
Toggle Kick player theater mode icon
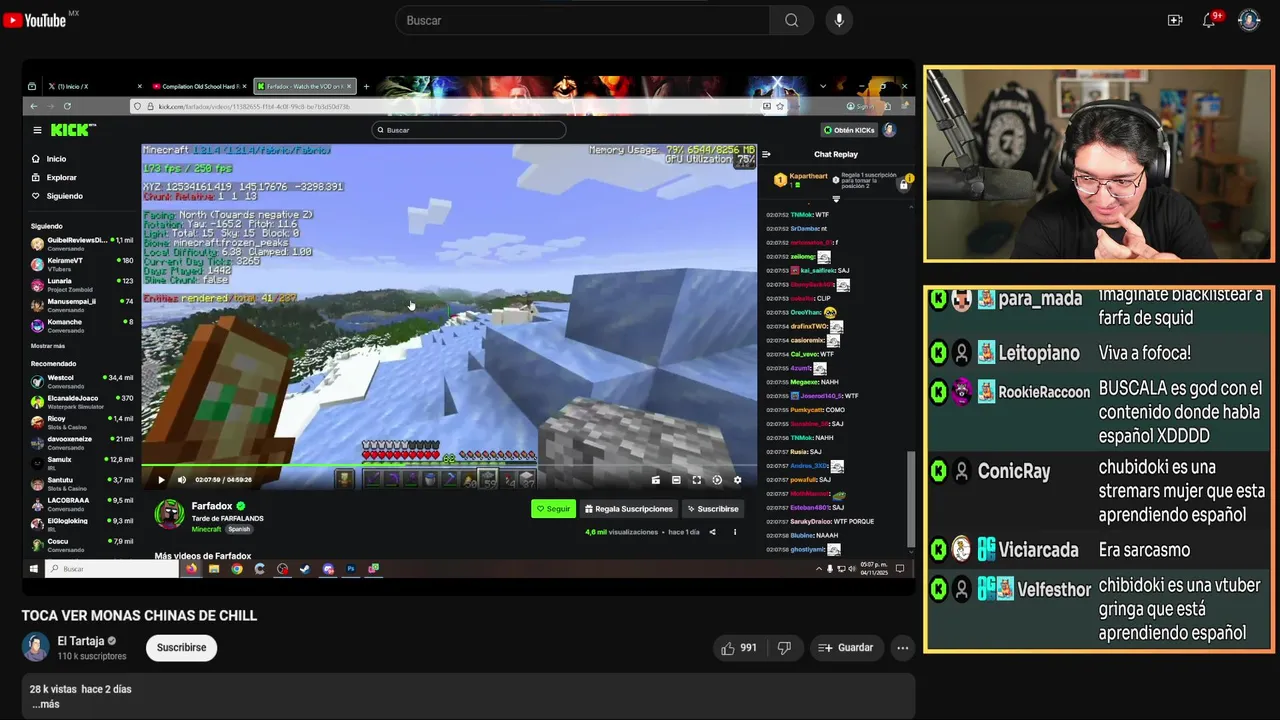tap(676, 480)
